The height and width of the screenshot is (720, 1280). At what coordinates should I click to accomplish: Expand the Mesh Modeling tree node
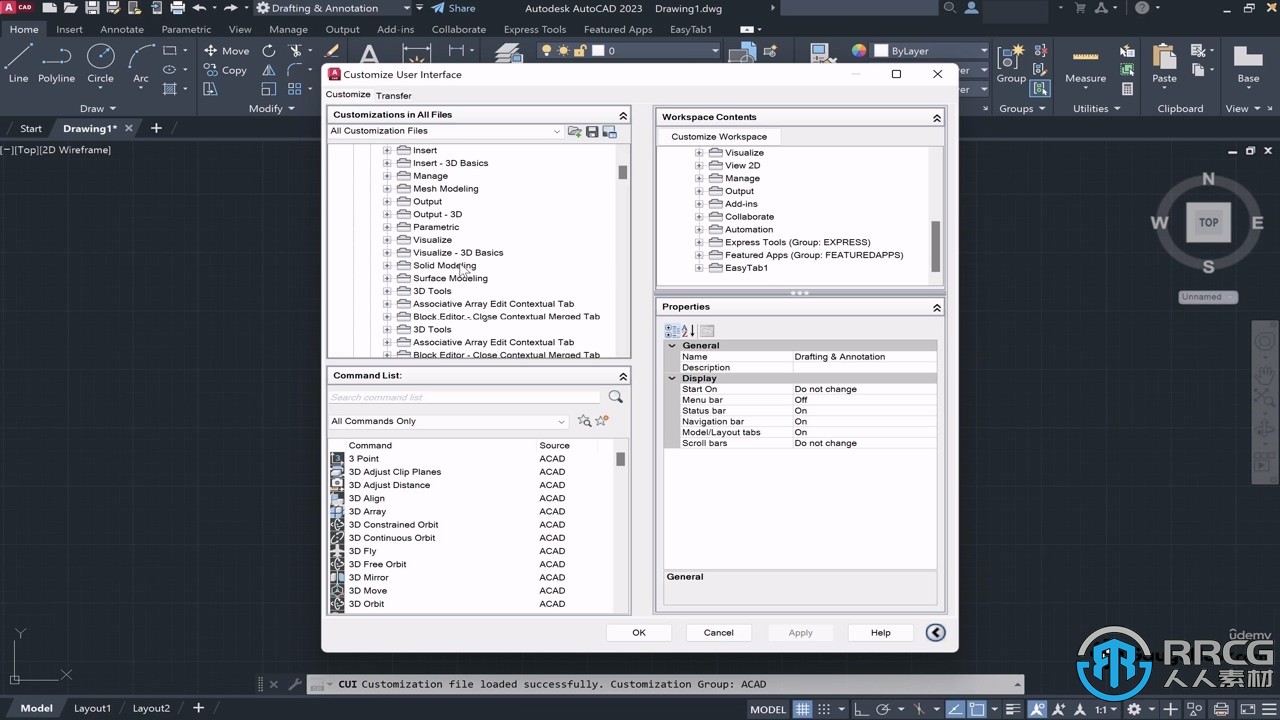387,189
